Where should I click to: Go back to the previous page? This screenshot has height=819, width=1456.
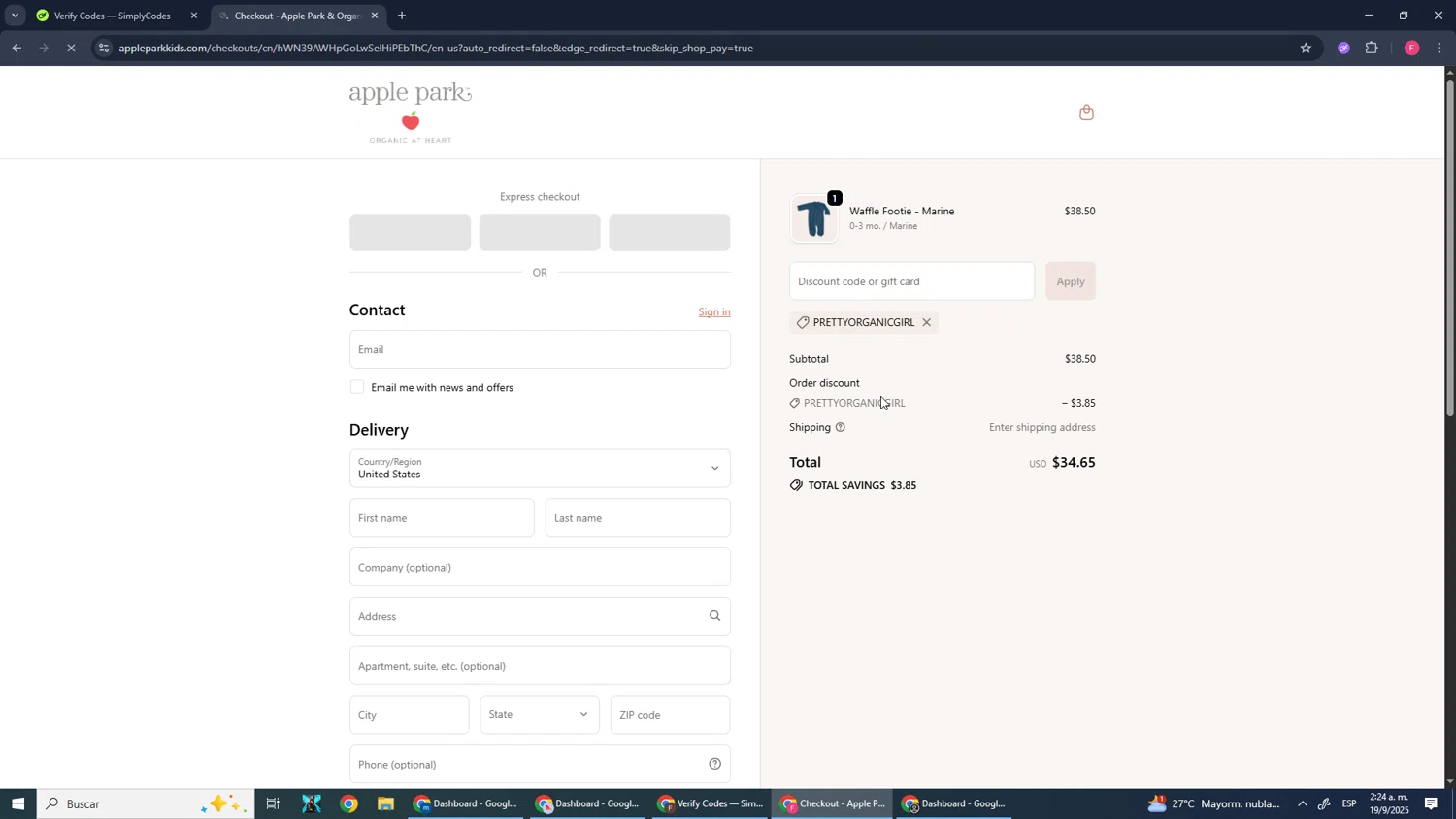click(17, 48)
